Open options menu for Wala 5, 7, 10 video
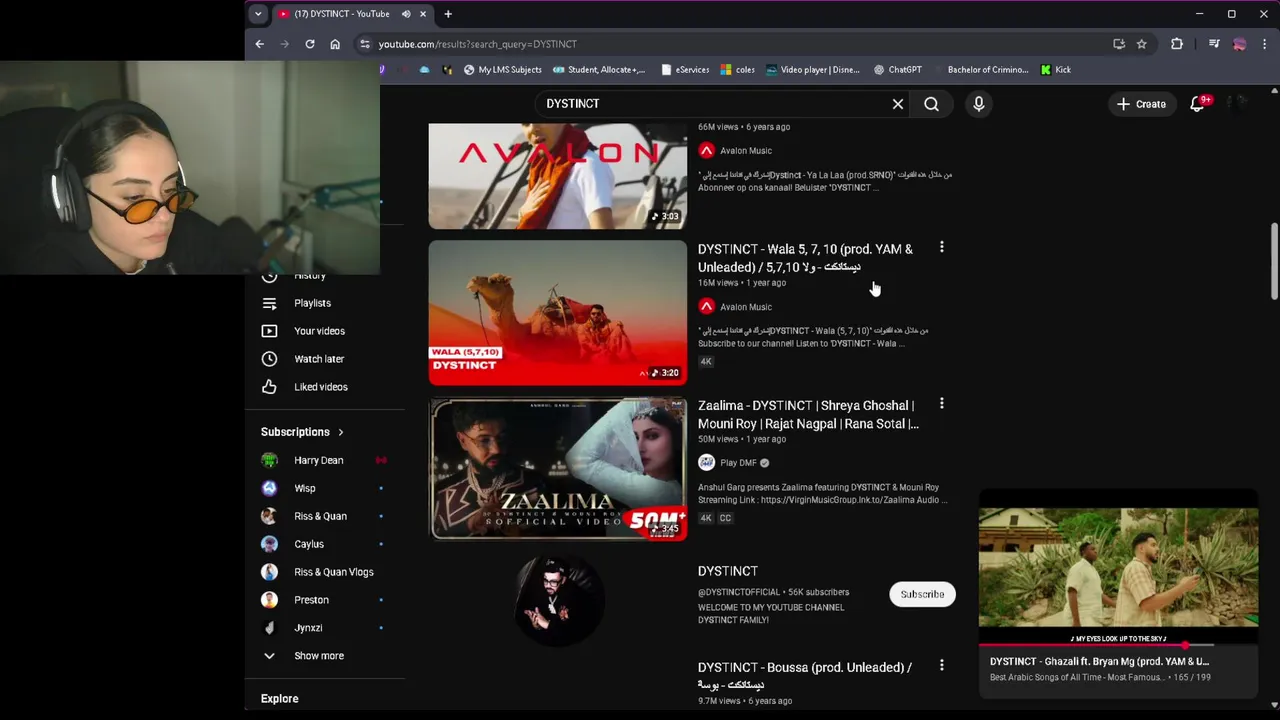Screen dimensions: 1280x720 941,247
